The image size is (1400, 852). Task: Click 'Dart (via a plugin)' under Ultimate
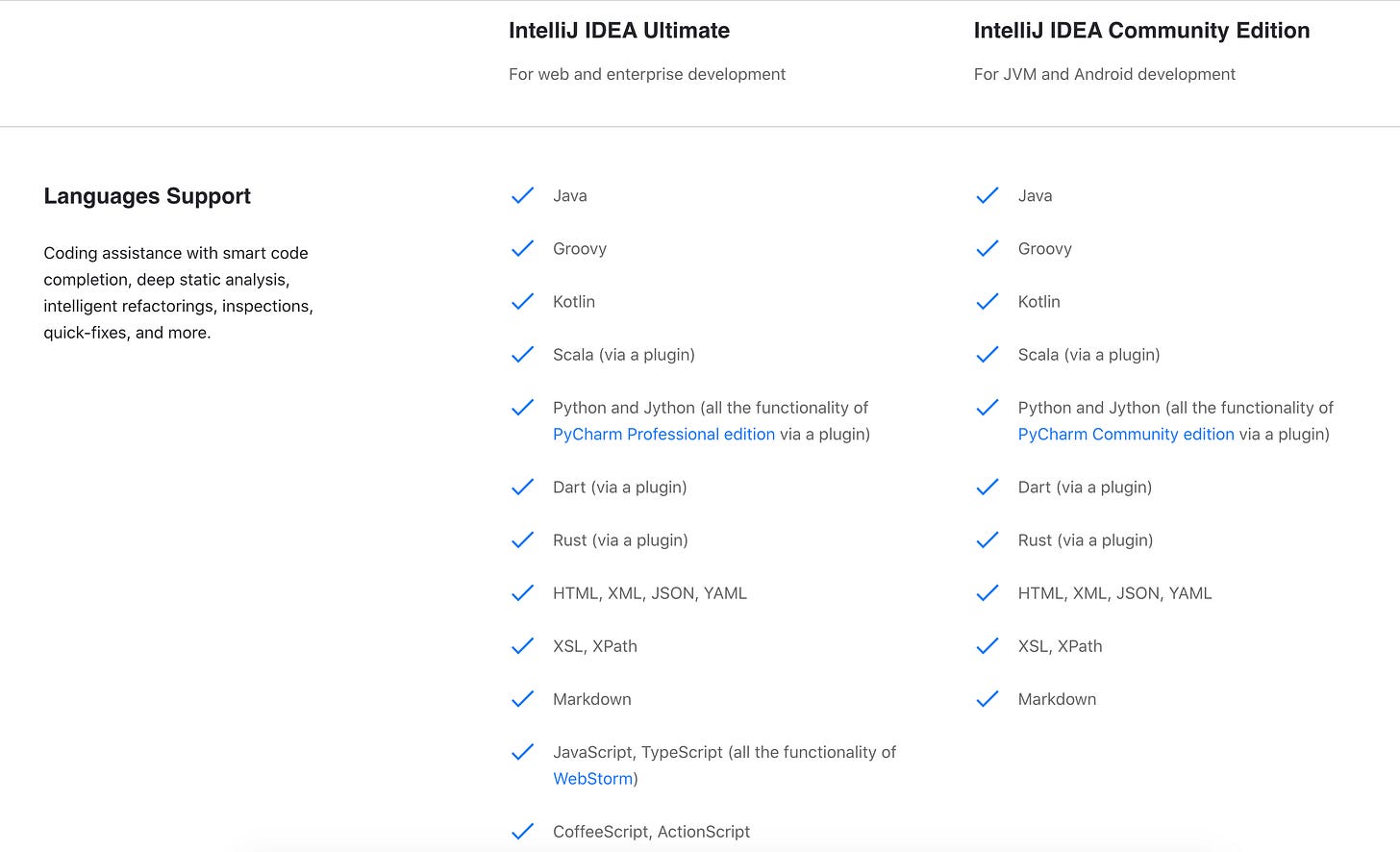click(620, 488)
